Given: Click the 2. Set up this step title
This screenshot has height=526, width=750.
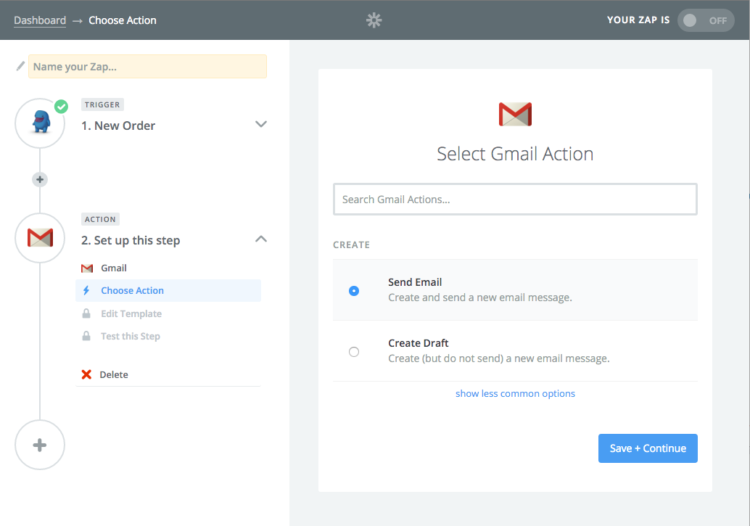Looking at the screenshot, I should click(x=131, y=240).
